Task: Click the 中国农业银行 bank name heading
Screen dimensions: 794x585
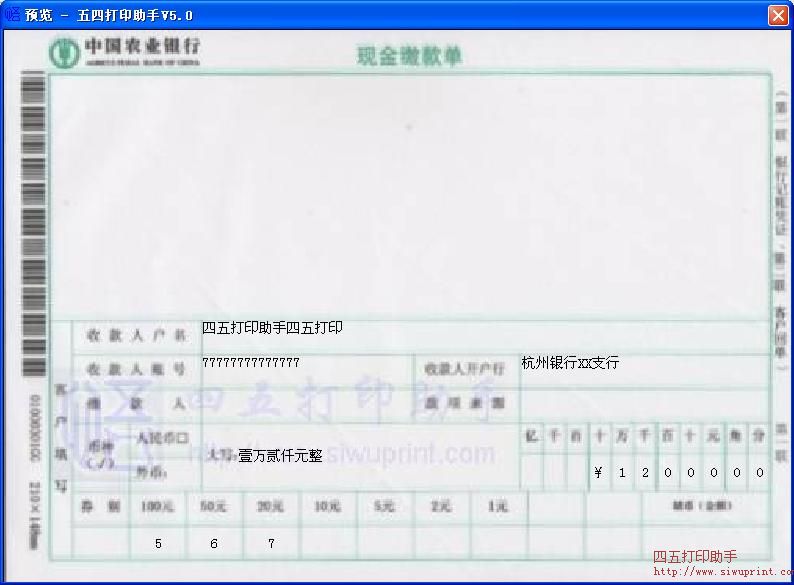Action: pos(142,46)
